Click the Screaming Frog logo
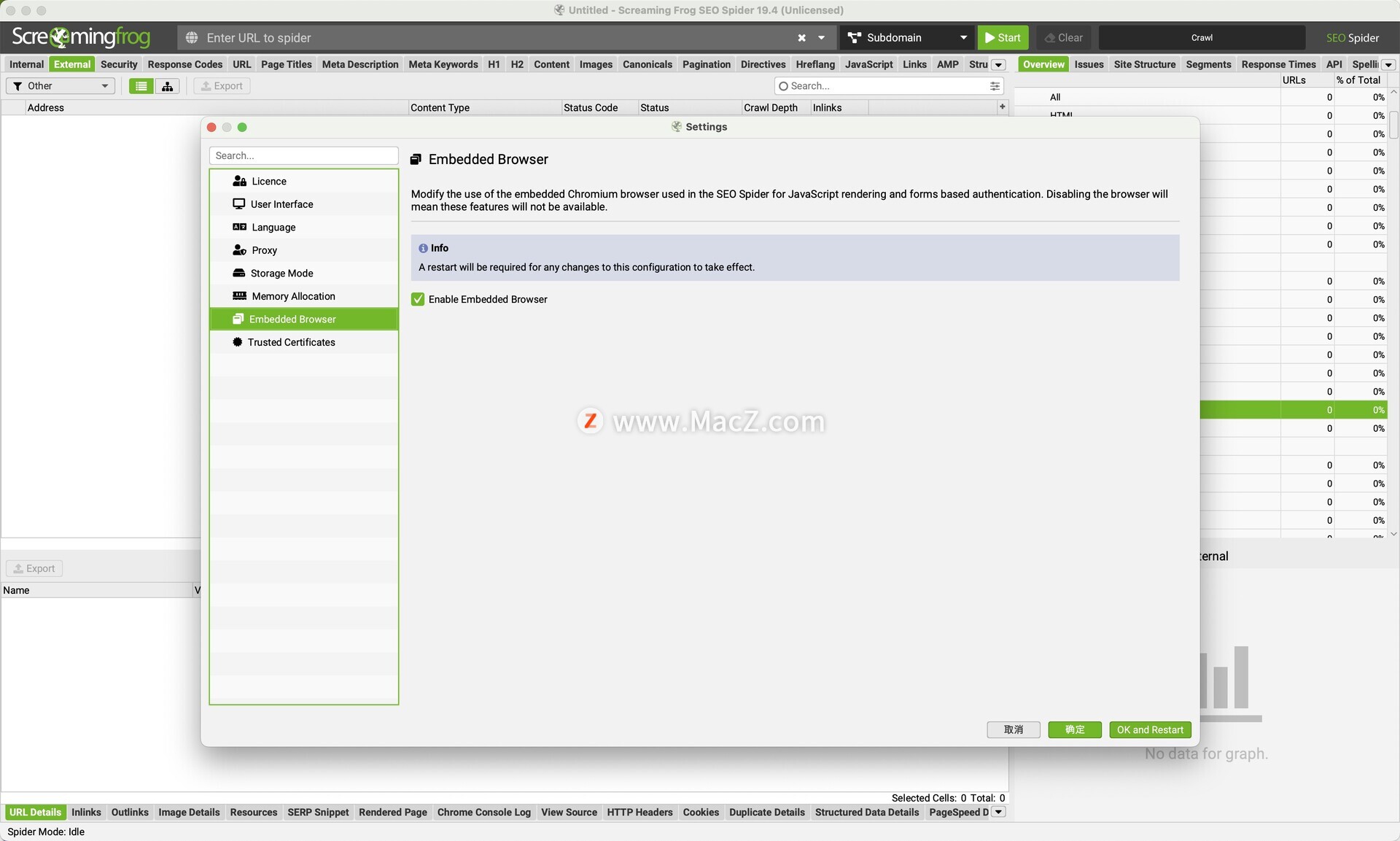This screenshot has width=1400, height=841. point(81,37)
